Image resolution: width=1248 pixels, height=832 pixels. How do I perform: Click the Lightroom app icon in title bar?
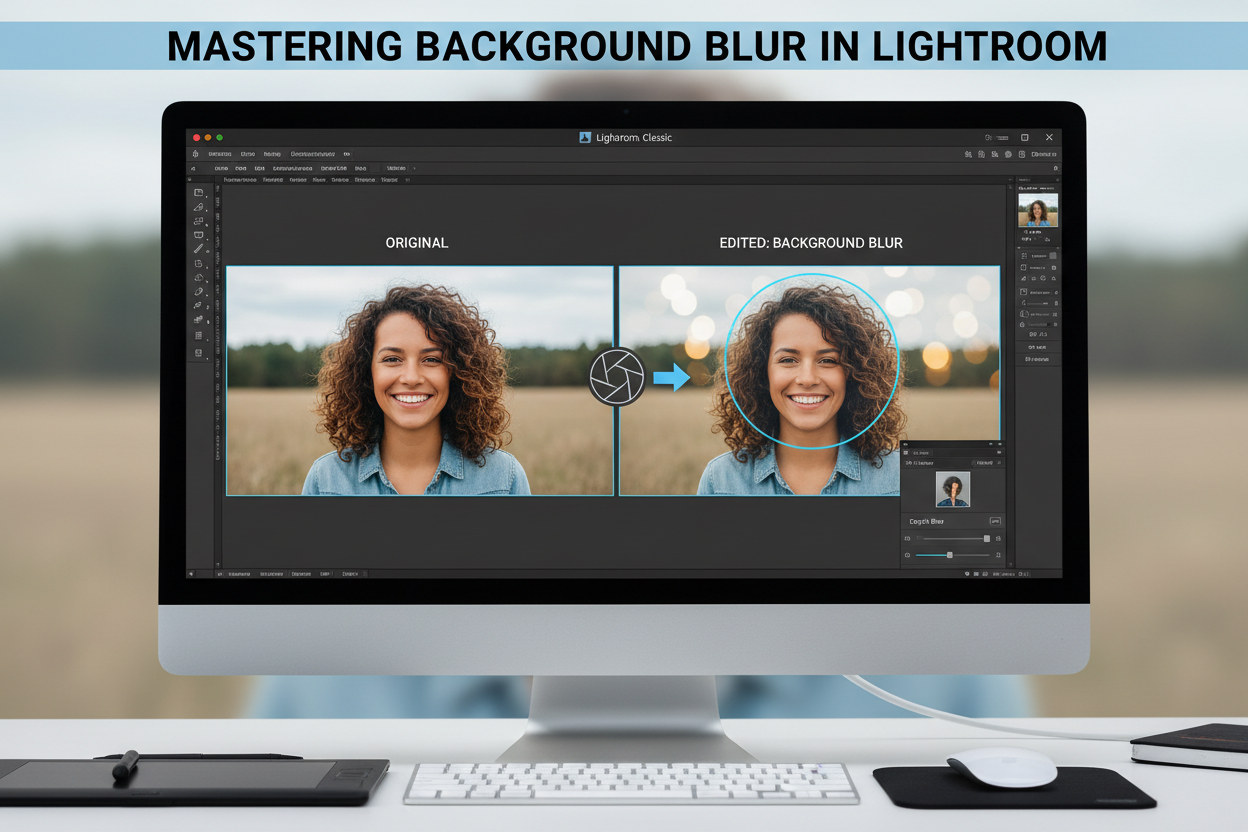(585, 137)
